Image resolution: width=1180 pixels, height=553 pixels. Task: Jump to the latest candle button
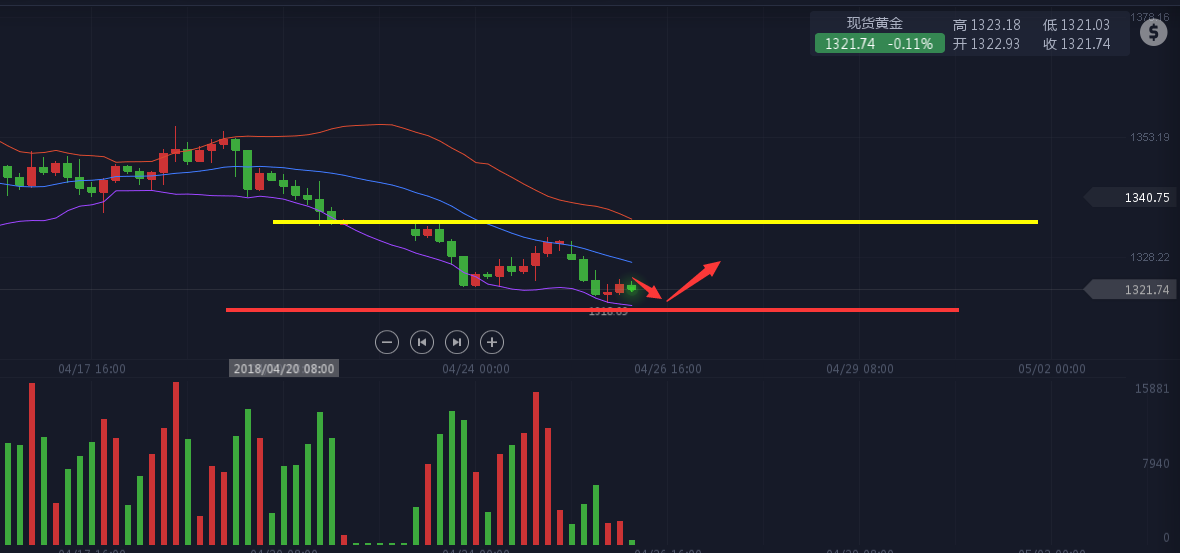[x=457, y=342]
